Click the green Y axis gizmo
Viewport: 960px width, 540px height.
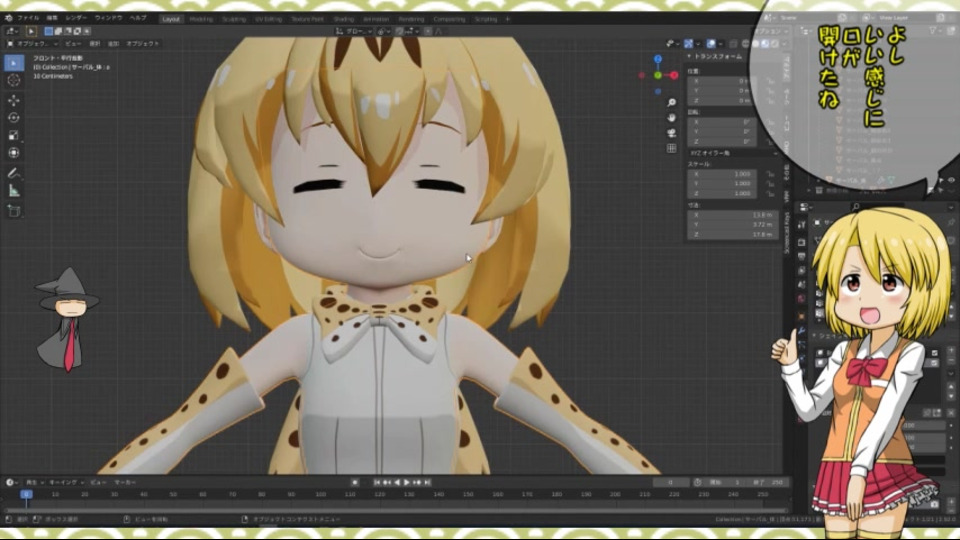coord(658,75)
